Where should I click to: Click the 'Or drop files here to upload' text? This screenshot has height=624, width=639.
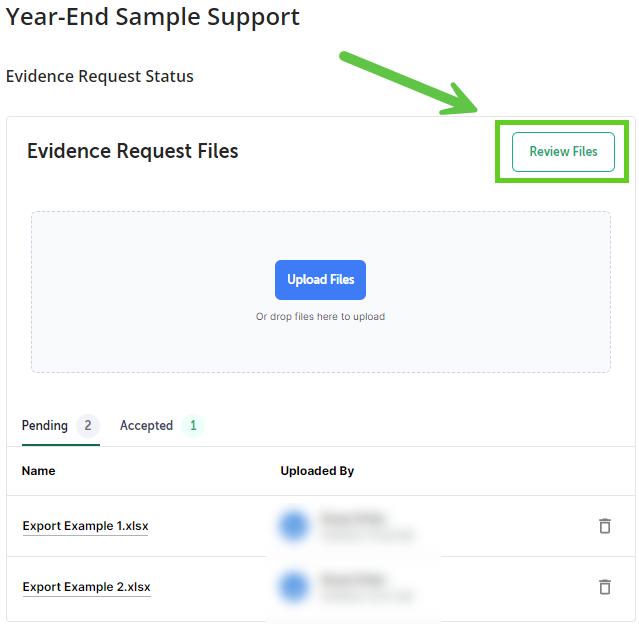coord(320,317)
